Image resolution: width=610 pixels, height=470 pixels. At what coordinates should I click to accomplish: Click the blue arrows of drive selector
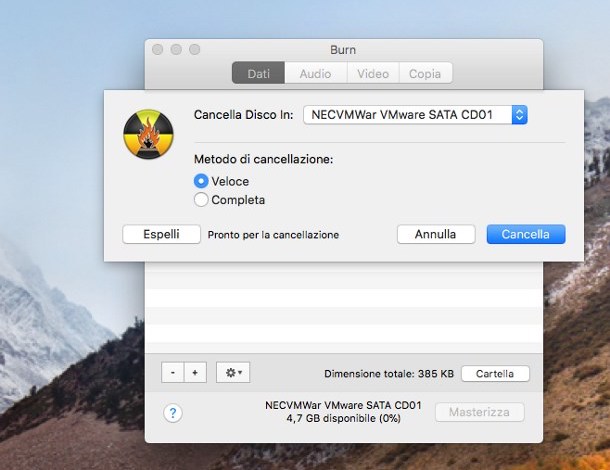click(x=519, y=115)
